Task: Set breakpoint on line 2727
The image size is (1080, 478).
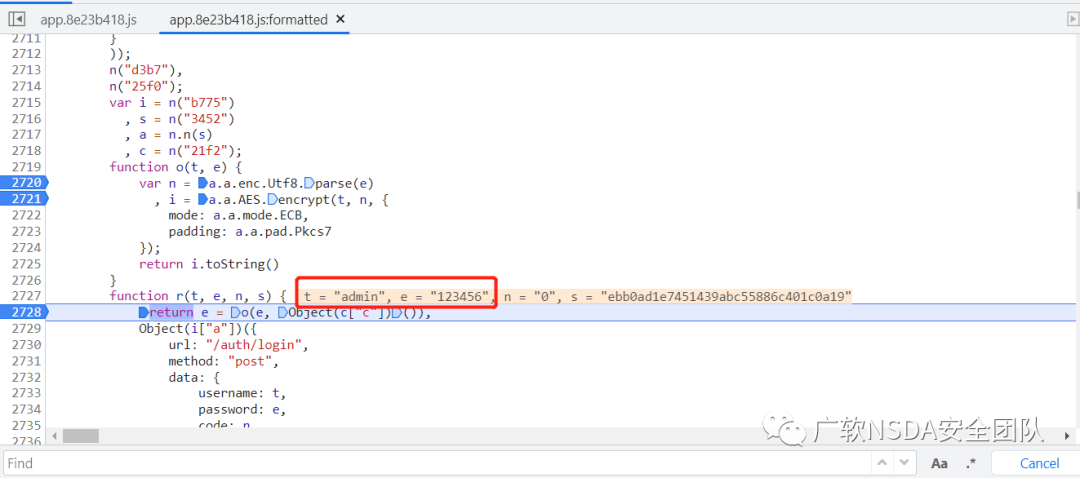Action: pos(26,295)
